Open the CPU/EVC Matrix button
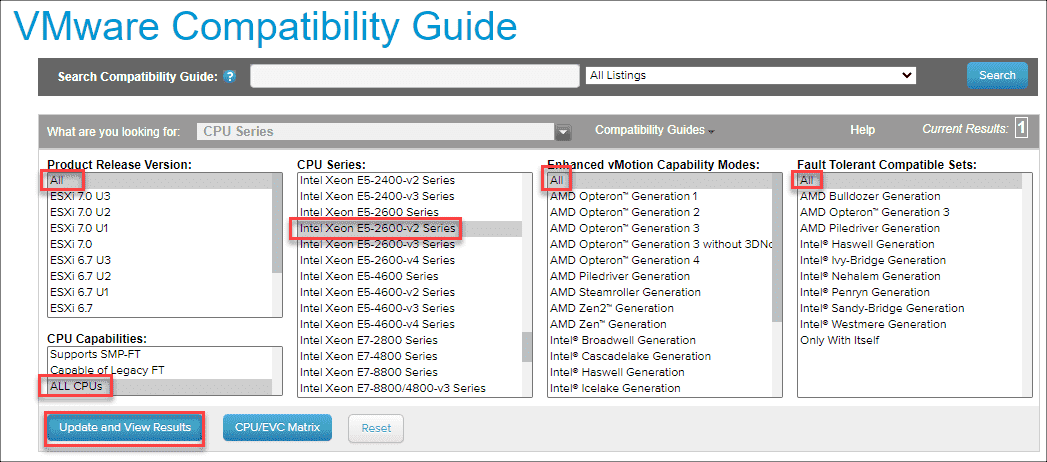Image resolution: width=1047 pixels, height=462 pixels. pos(277,427)
